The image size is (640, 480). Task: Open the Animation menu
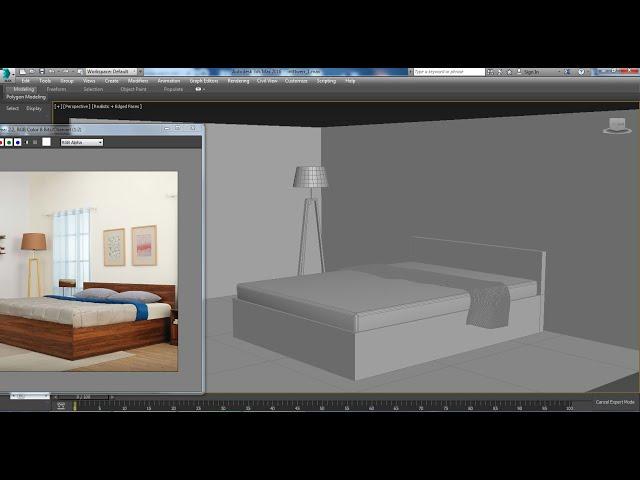coord(169,81)
